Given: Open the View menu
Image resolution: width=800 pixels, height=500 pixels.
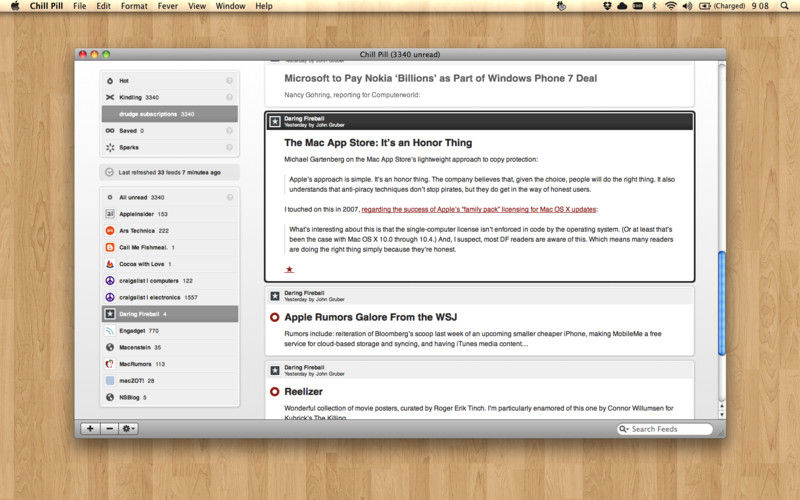Looking at the screenshot, I should click(x=197, y=6).
